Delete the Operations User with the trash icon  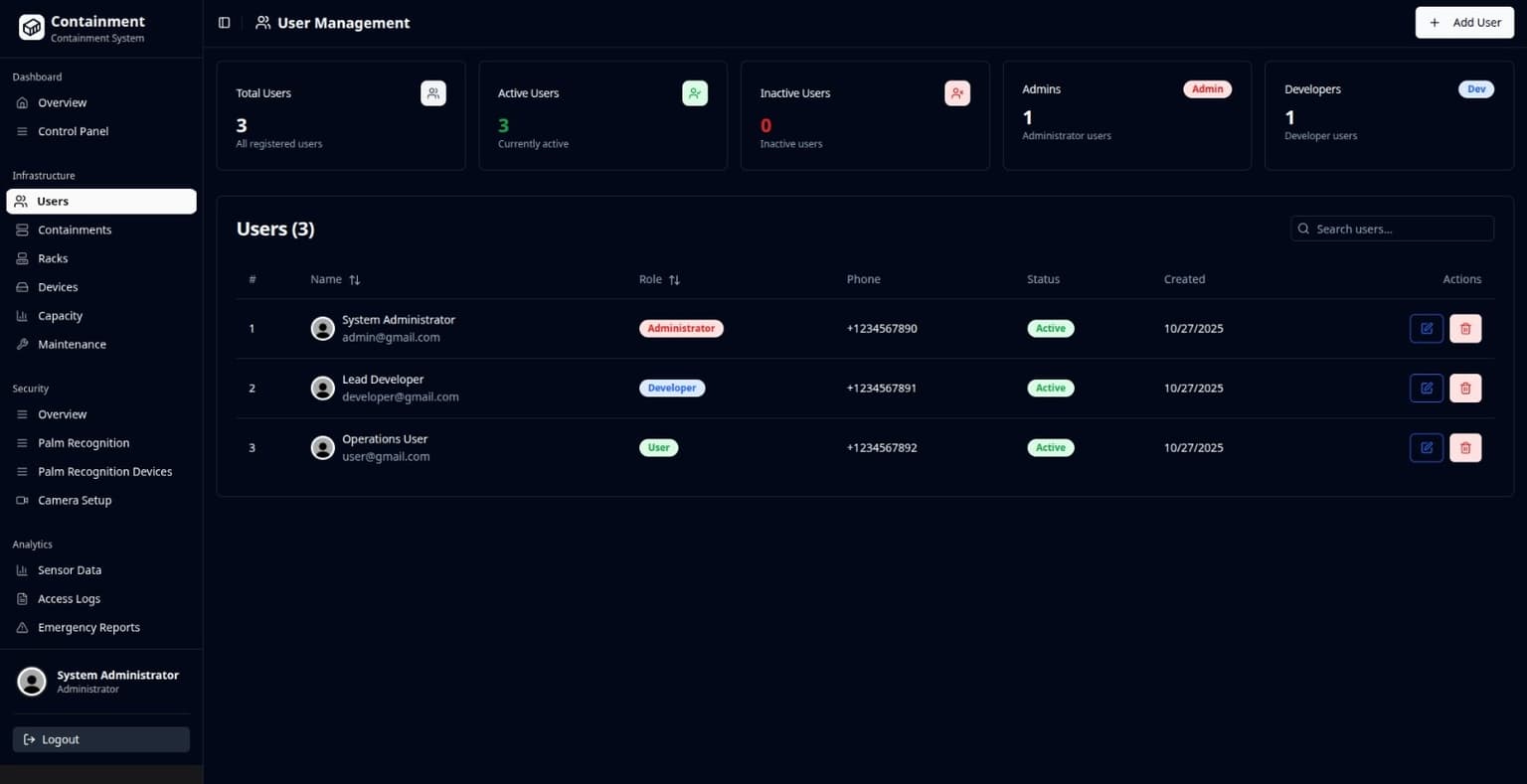point(1465,447)
